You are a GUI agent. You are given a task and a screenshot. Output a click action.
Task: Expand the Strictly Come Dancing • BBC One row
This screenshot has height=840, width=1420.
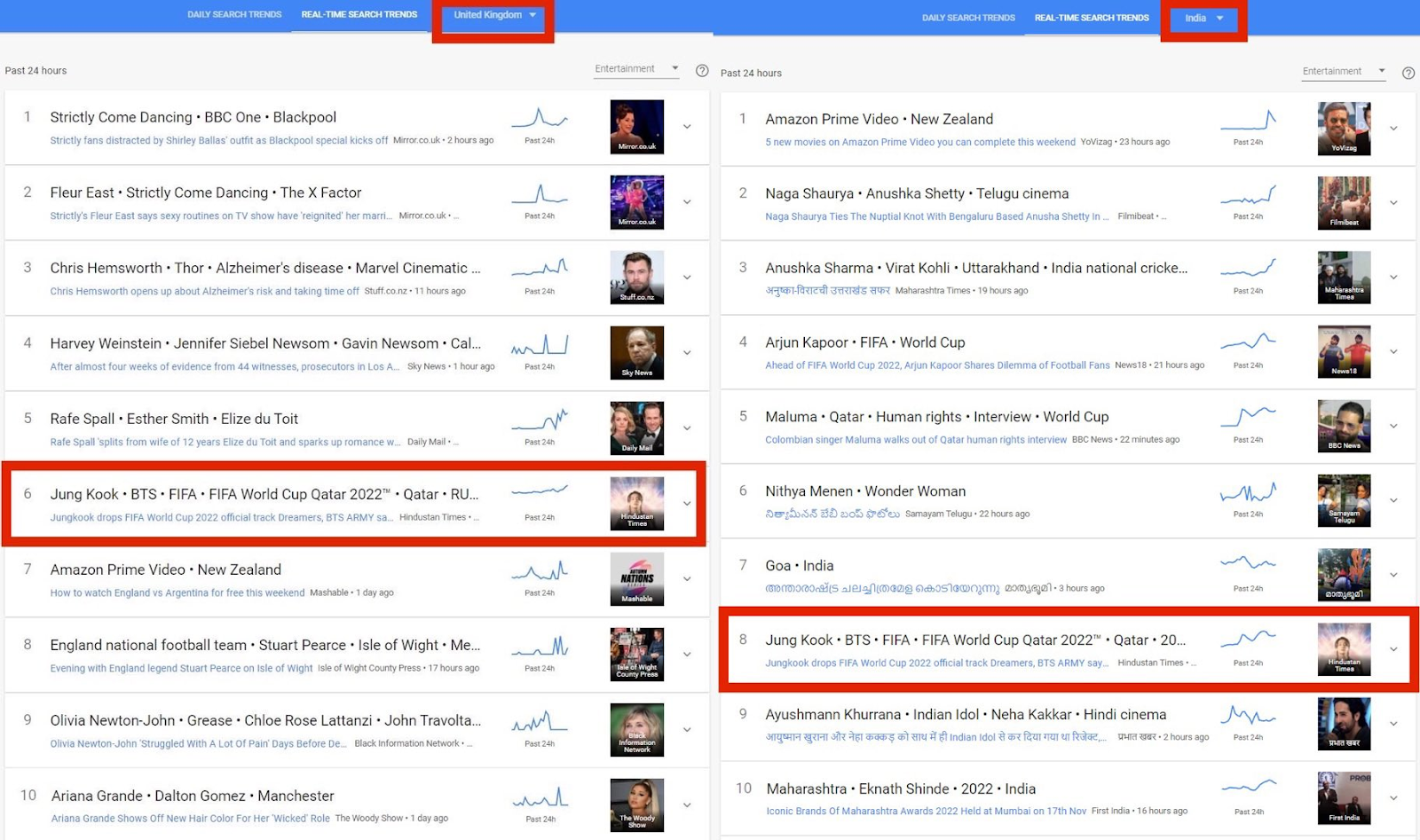687,127
